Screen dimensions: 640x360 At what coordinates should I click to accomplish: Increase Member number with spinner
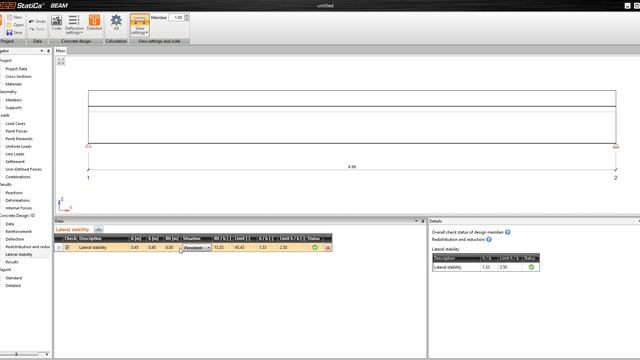pyautogui.click(x=187, y=16)
